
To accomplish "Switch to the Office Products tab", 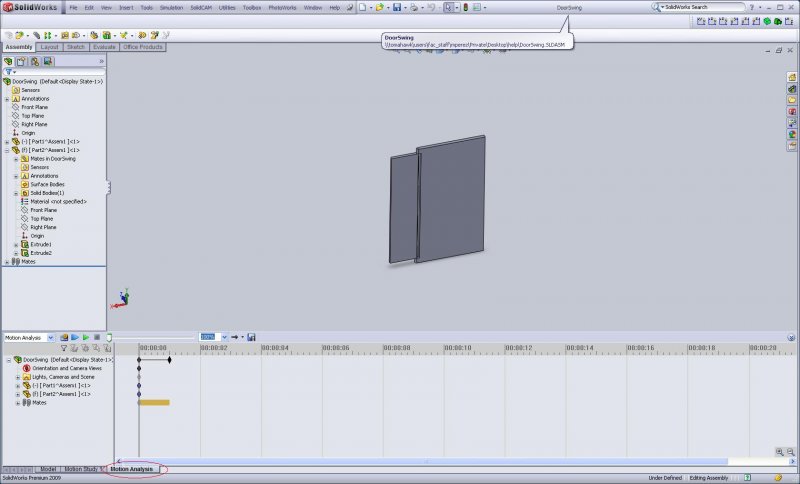I will coord(142,47).
